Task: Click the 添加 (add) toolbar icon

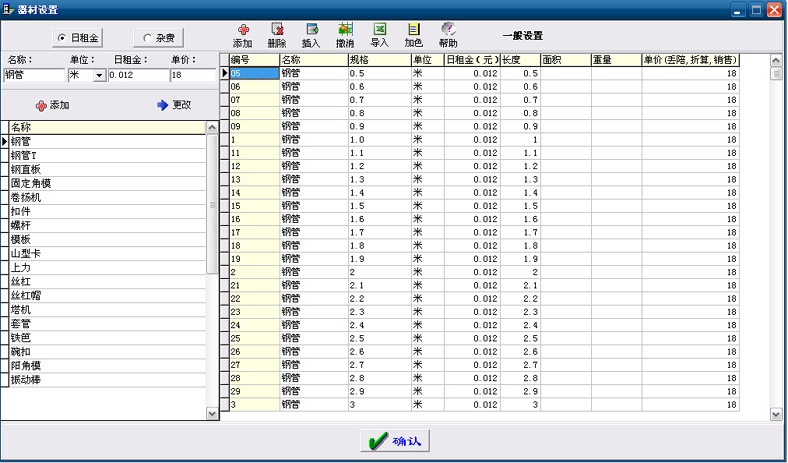Action: (242, 35)
